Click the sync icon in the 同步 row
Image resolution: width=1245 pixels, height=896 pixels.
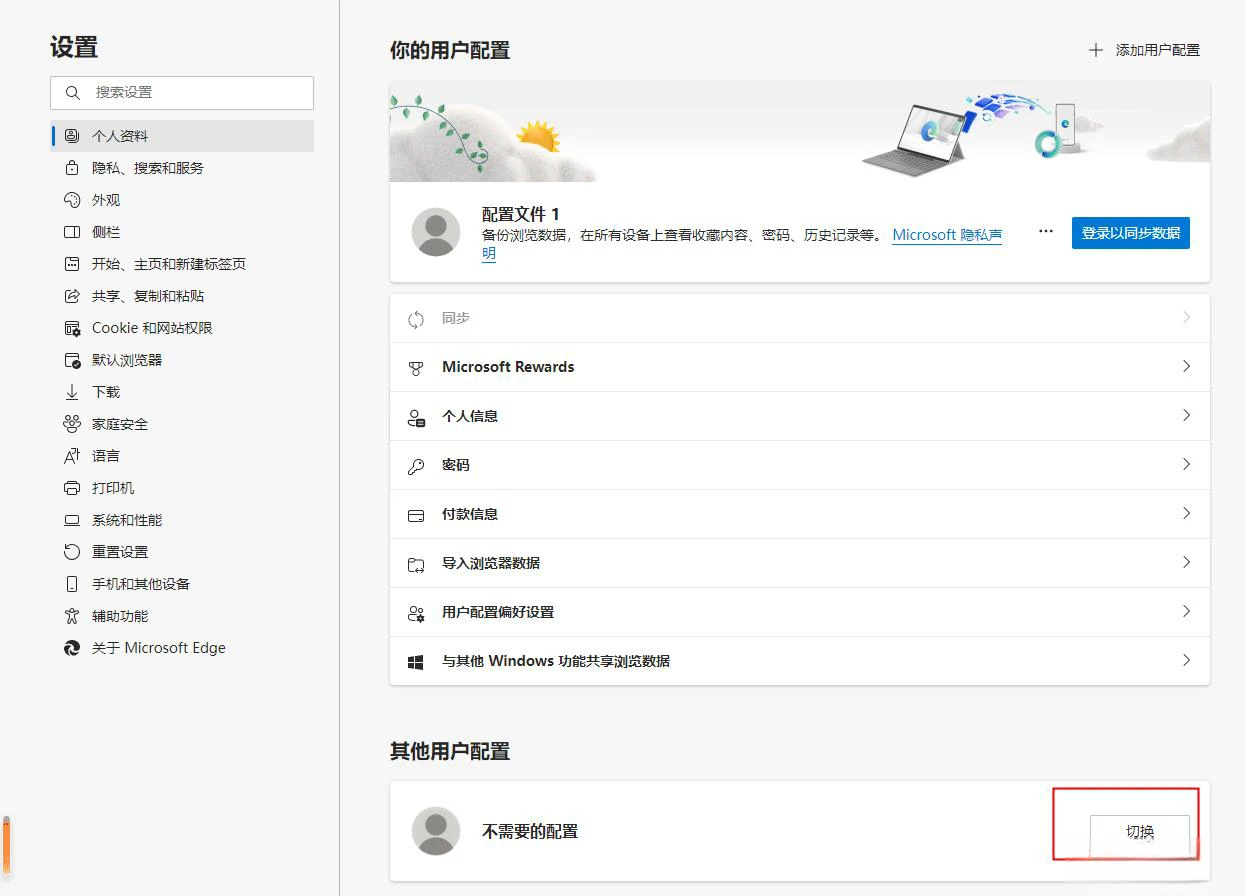(x=416, y=319)
